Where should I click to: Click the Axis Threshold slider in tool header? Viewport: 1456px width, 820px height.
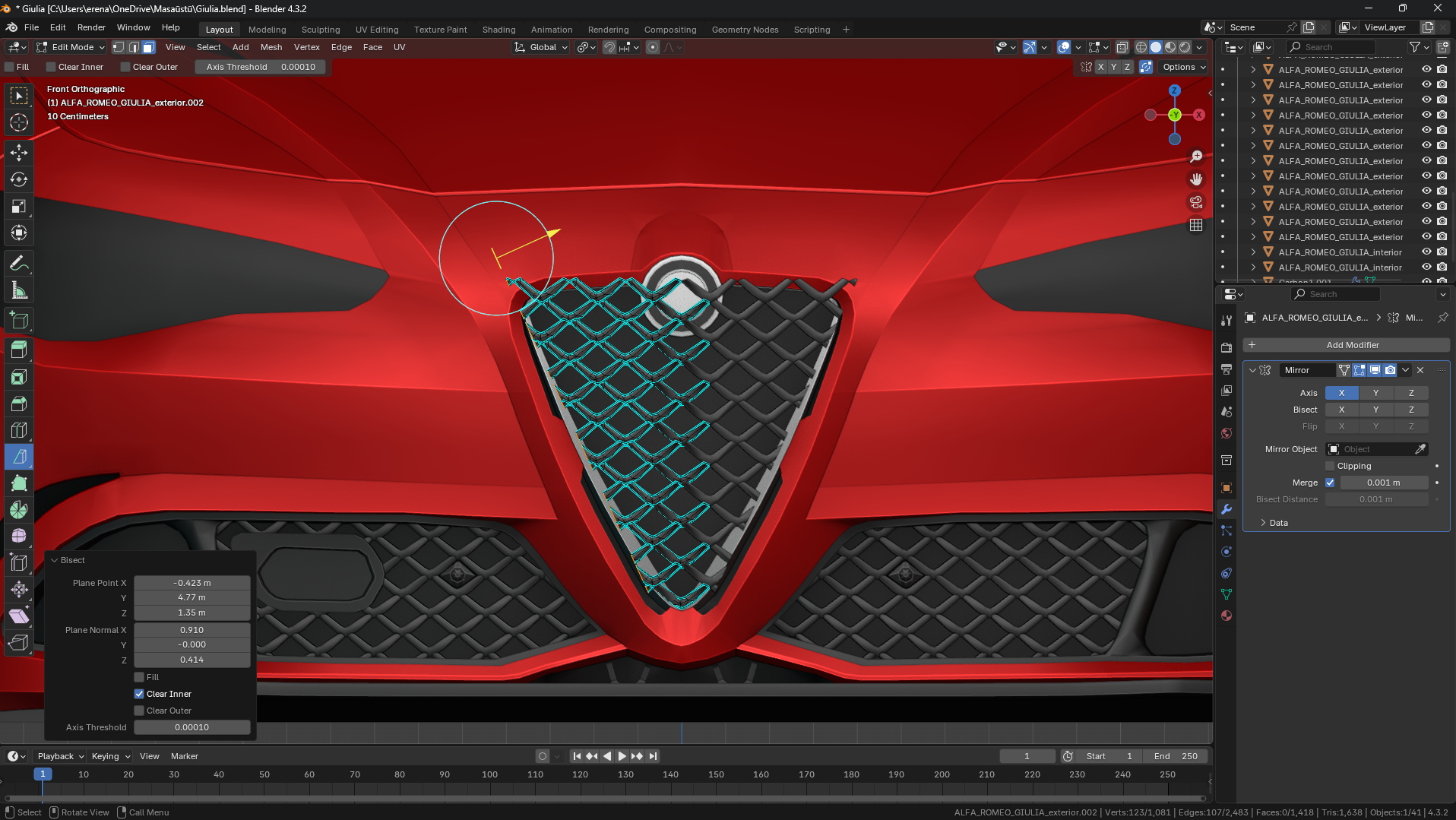pos(260,67)
